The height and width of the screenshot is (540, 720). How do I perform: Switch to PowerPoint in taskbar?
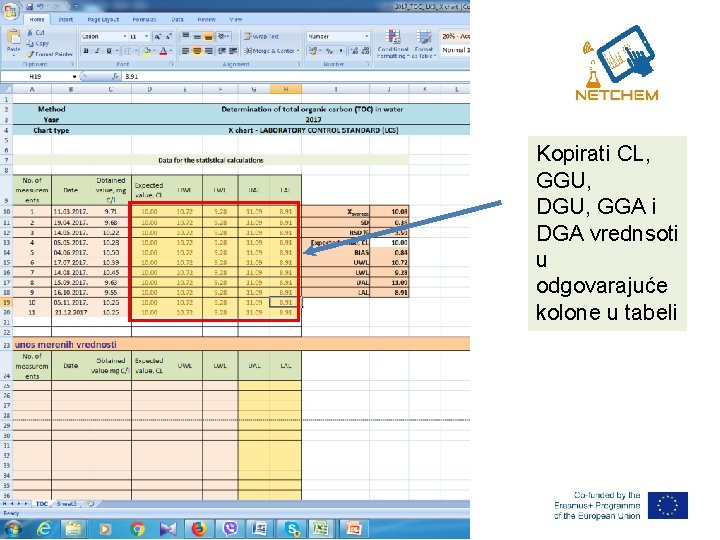pyautogui.click(x=354, y=529)
